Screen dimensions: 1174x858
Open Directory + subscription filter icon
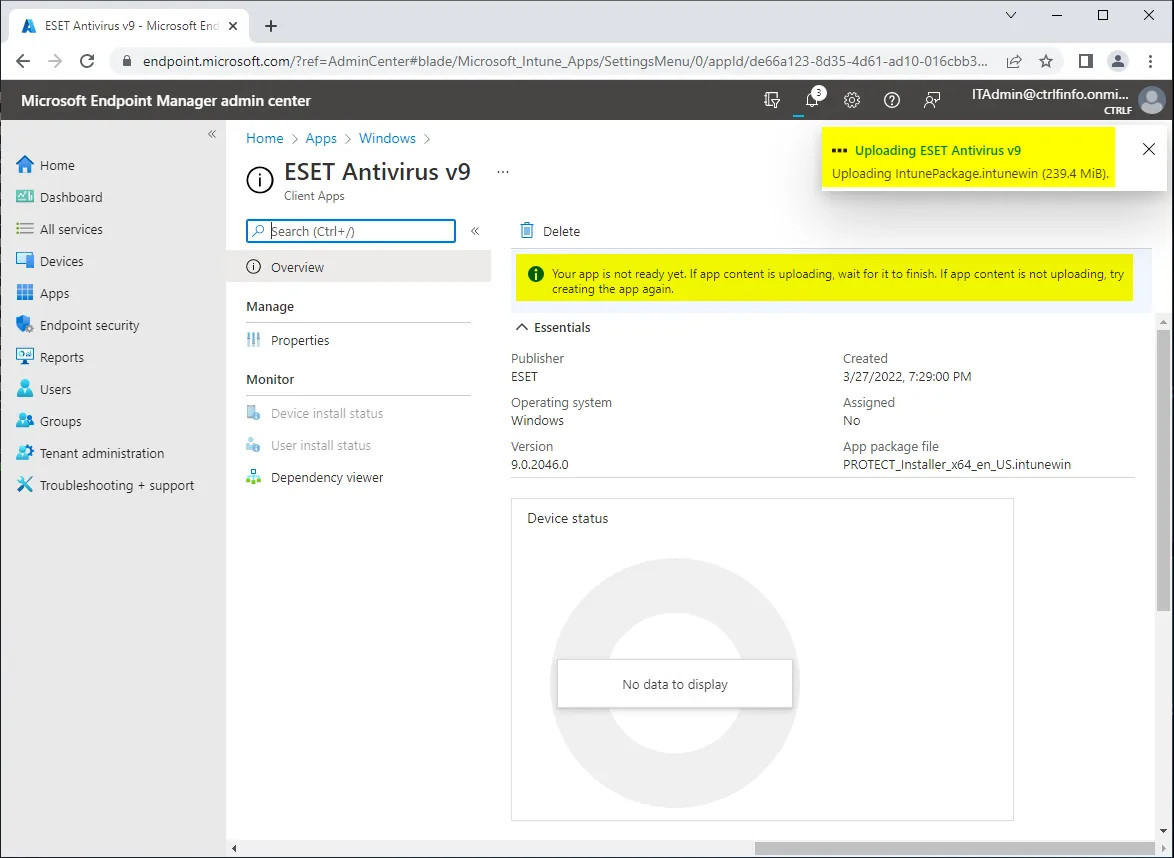point(772,100)
